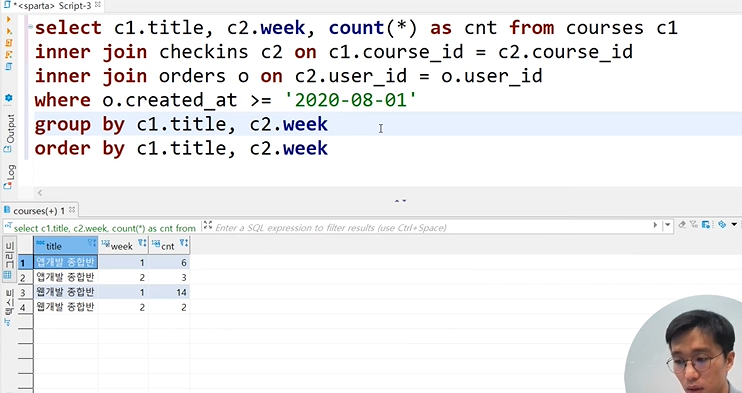Open cnt column filter and sort icon
Image resolution: width=742 pixels, height=393 pixels.
coord(184,243)
